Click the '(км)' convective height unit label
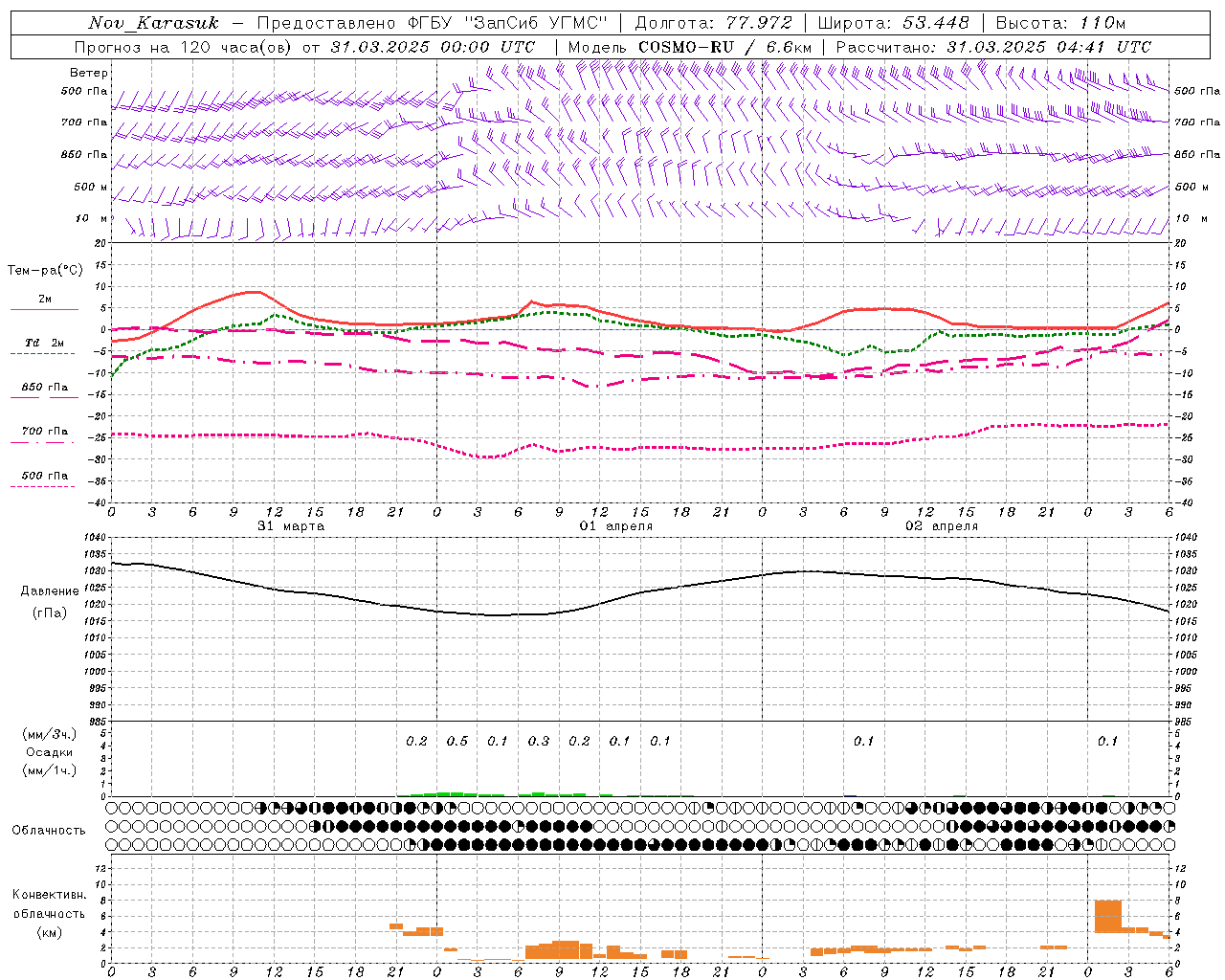The width and height of the screenshot is (1225, 980). click(x=50, y=932)
